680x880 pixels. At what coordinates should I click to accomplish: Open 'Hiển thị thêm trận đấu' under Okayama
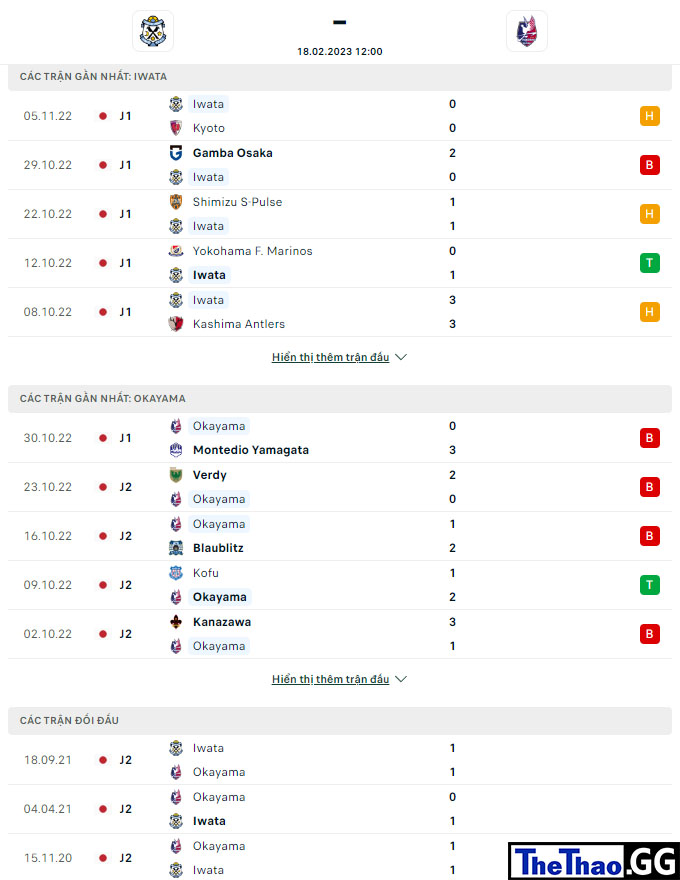tap(330, 680)
